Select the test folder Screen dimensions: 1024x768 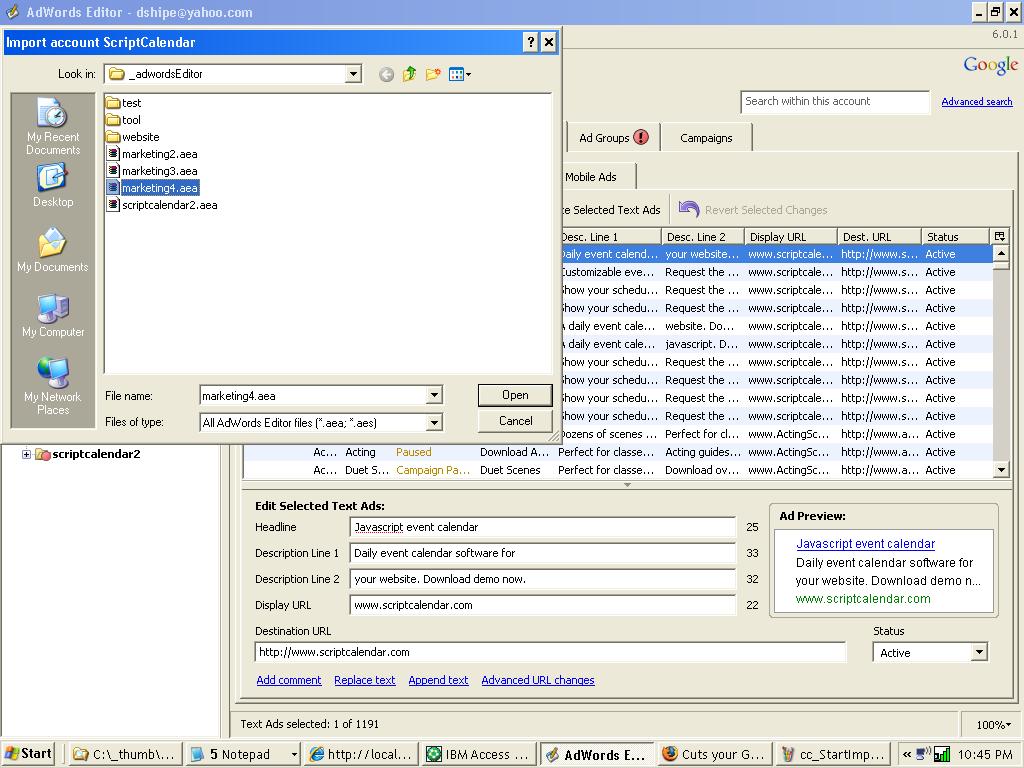point(123,103)
